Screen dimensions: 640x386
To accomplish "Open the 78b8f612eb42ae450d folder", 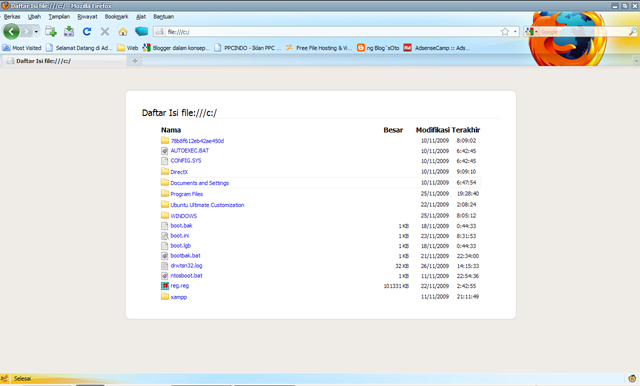I will (x=197, y=141).
